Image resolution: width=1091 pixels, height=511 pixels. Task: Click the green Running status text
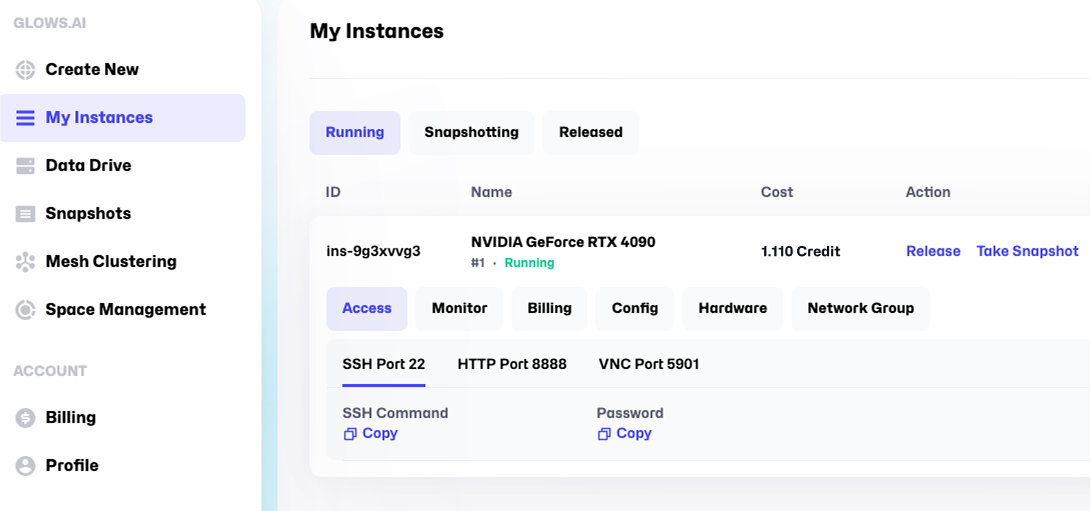coord(529,263)
